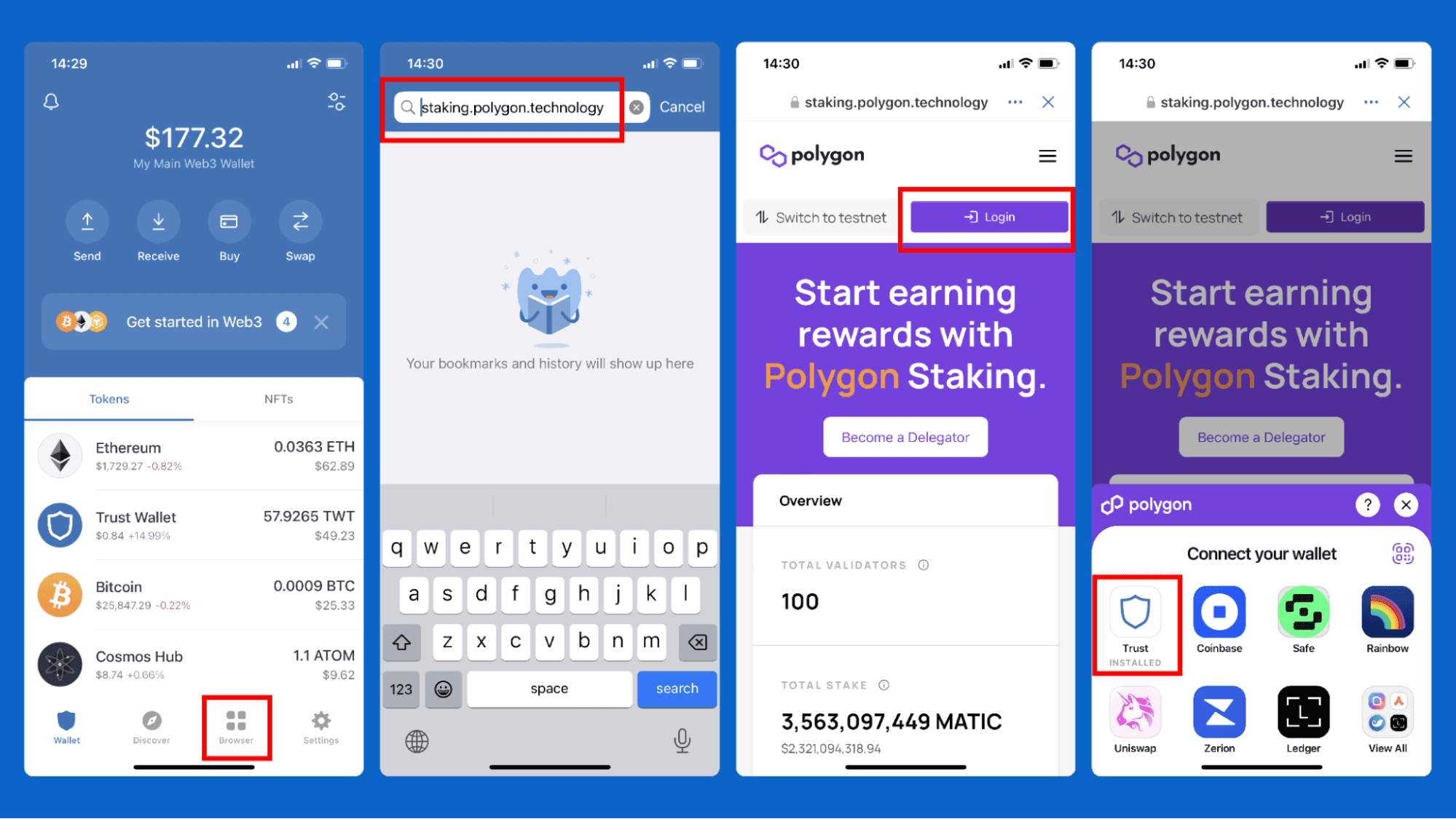Click Become a Delegator button
1456x819 pixels.
click(x=906, y=438)
